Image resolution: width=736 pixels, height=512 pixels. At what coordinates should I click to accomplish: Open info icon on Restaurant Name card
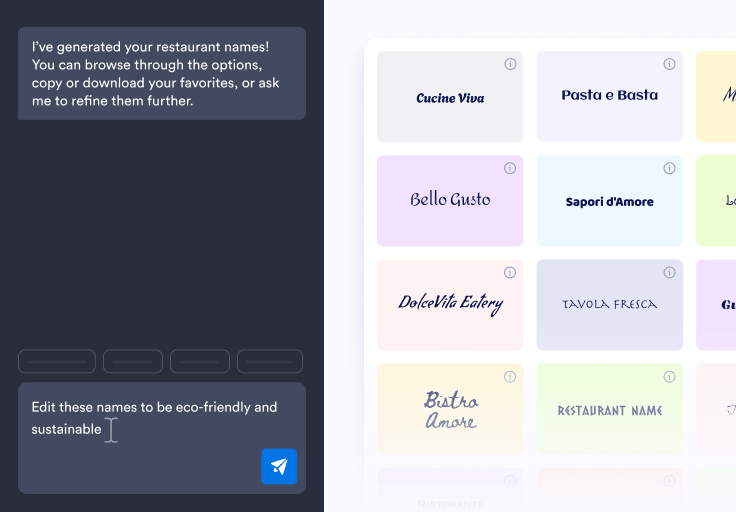coord(669,376)
